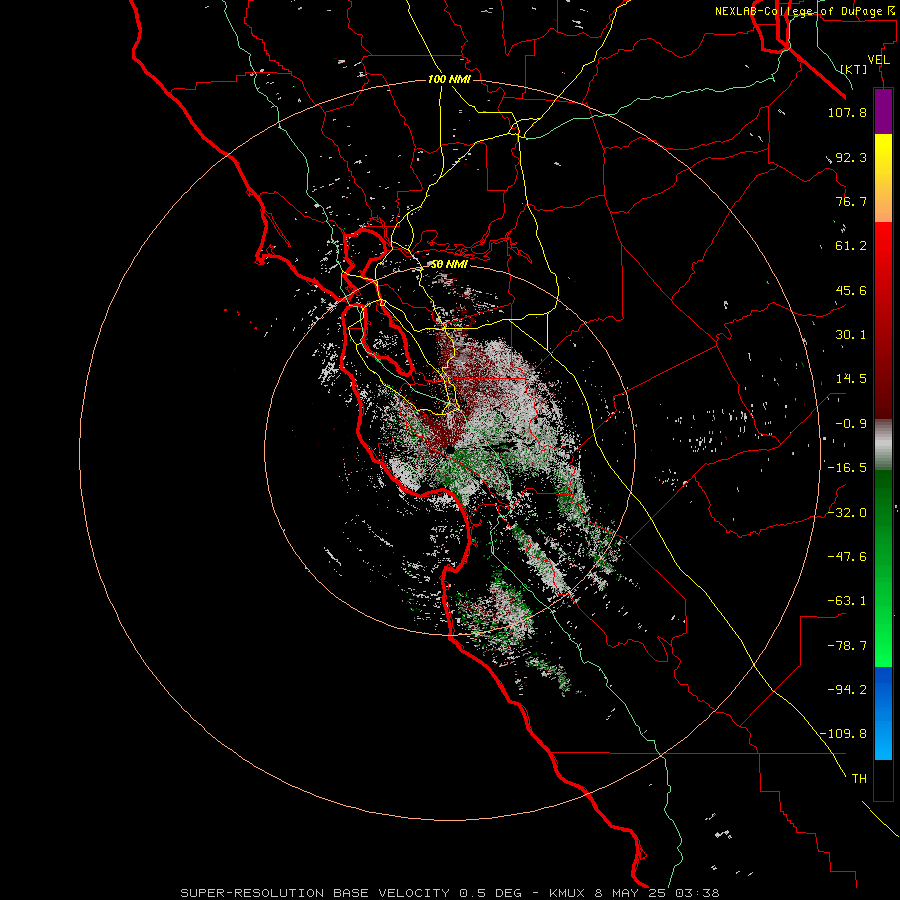Click the TH threshold label
The image size is (900, 900).
[859, 779]
